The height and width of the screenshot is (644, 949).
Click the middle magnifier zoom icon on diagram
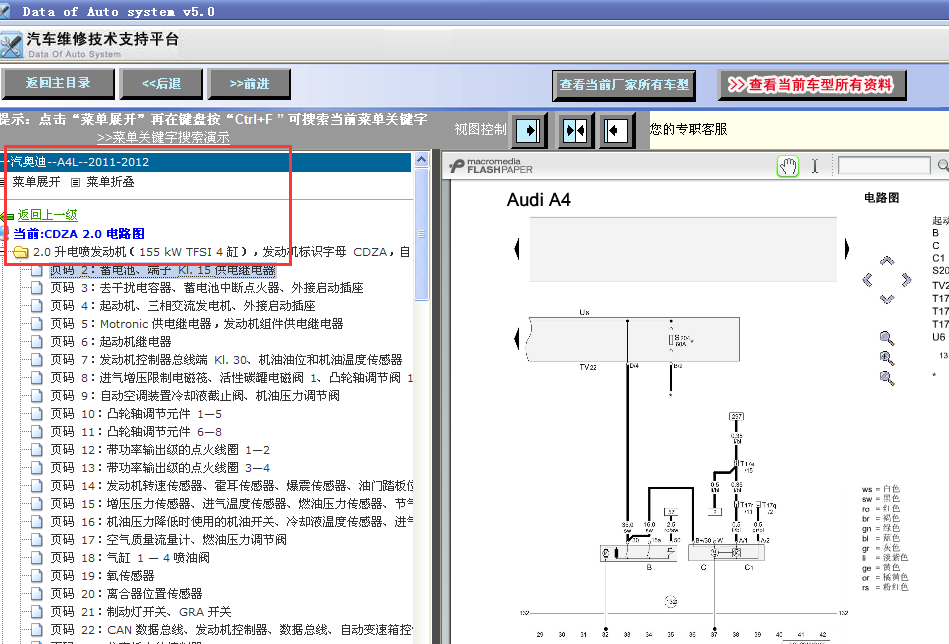coord(887,358)
